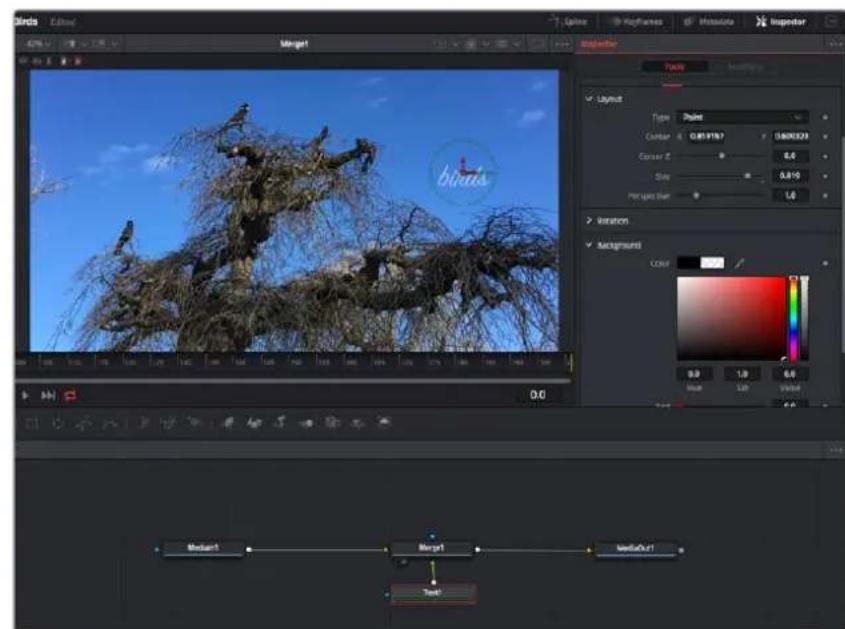Screen dimensions: 845x629
Task: Select the Ellipse mask tool in toolbar
Action: pos(58,423)
